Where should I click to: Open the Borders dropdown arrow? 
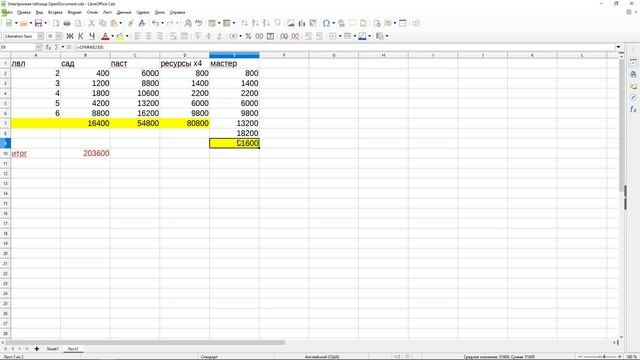[x=340, y=36]
